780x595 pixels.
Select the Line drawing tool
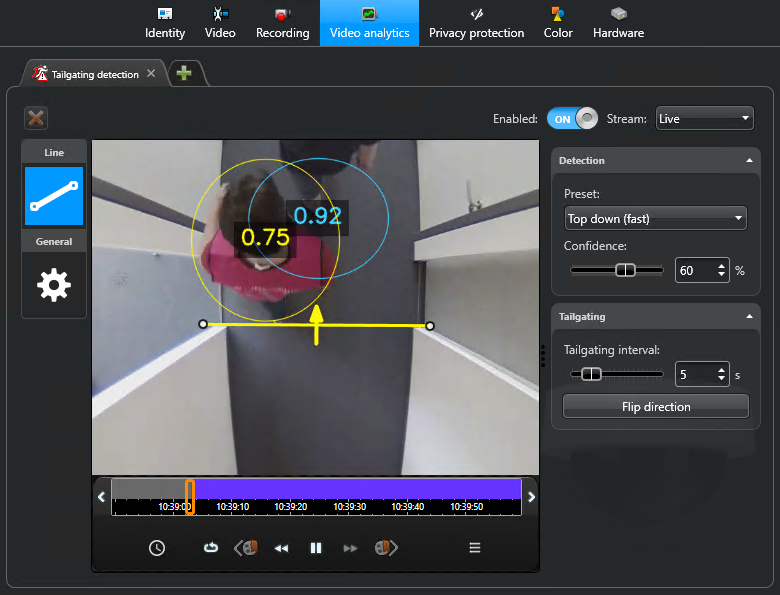coord(54,196)
